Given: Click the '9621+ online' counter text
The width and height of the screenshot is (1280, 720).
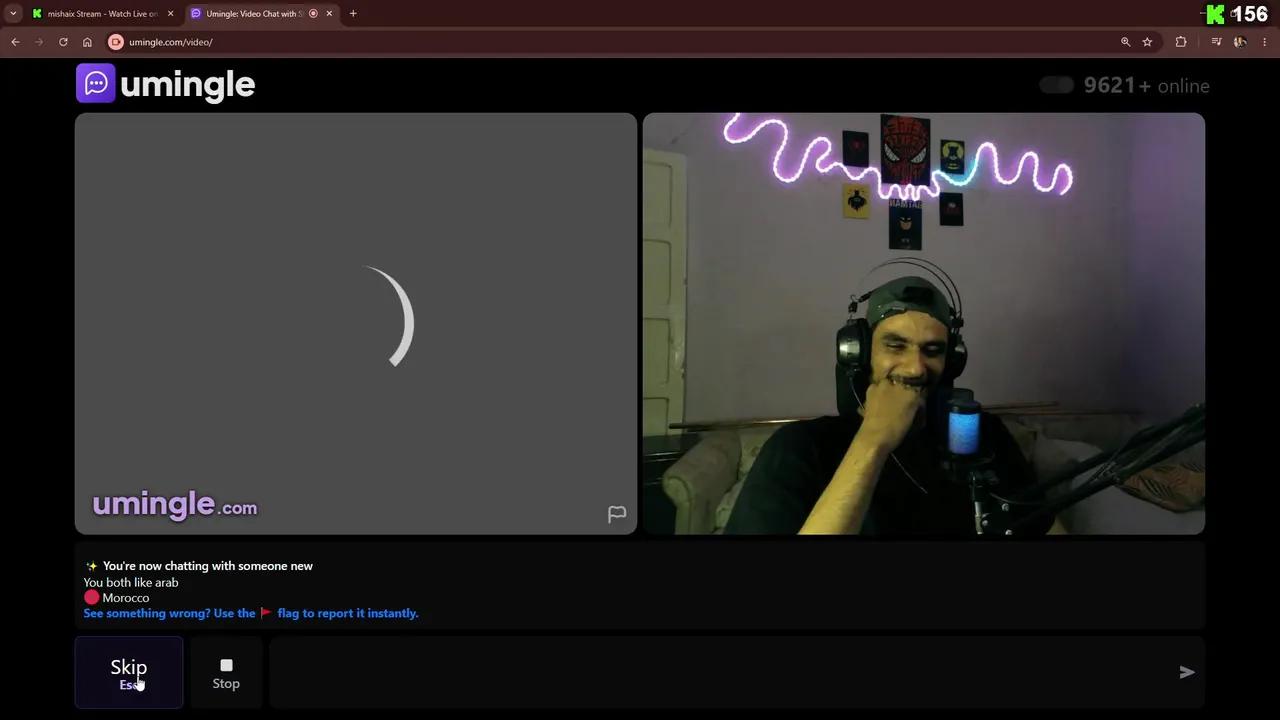Looking at the screenshot, I should 1147,85.
